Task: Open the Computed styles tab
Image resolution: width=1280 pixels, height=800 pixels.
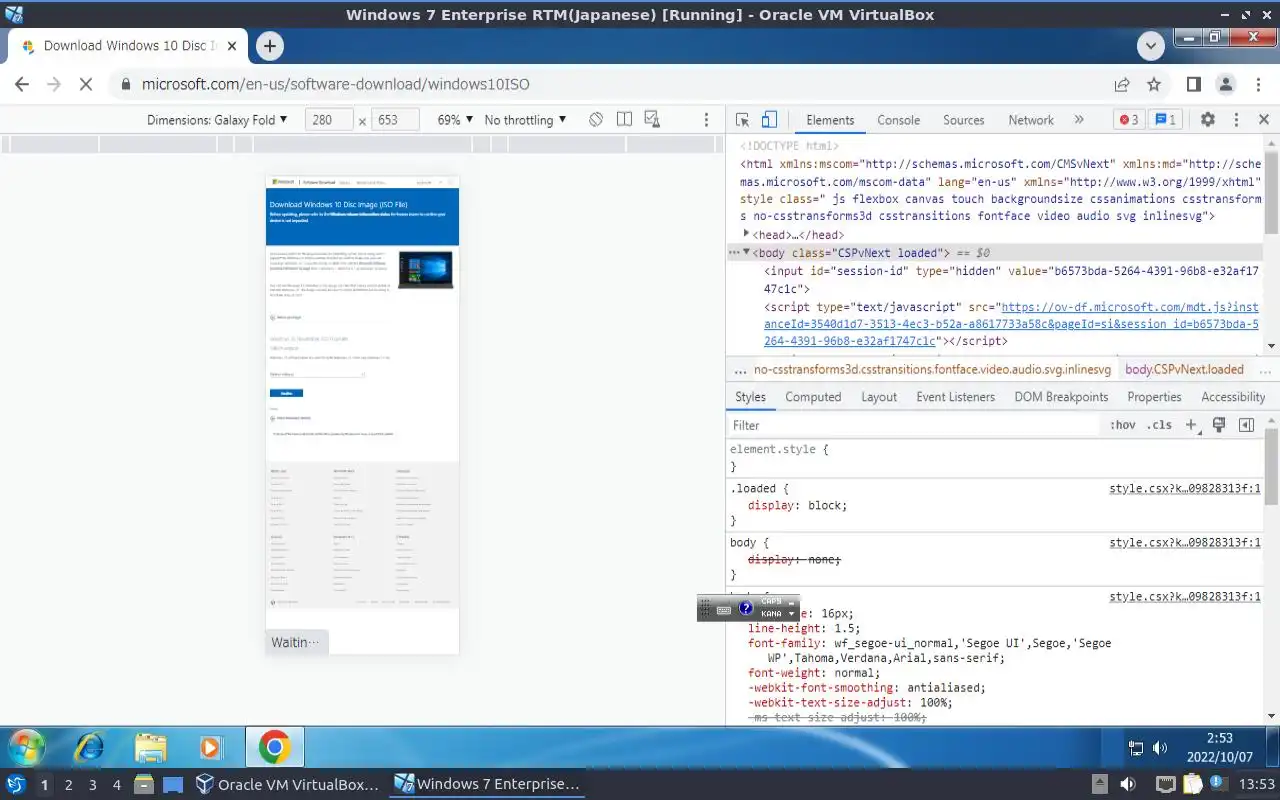Action: pos(813,397)
